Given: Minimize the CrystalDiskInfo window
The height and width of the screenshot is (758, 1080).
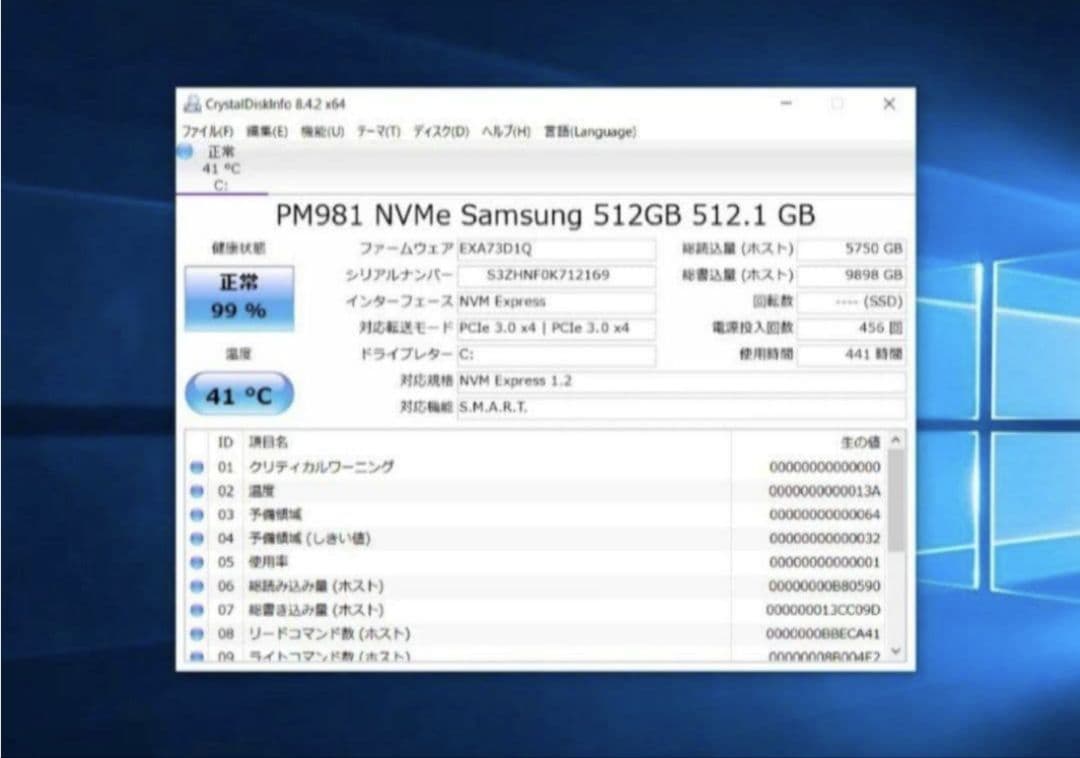Looking at the screenshot, I should pyautogui.click(x=786, y=104).
